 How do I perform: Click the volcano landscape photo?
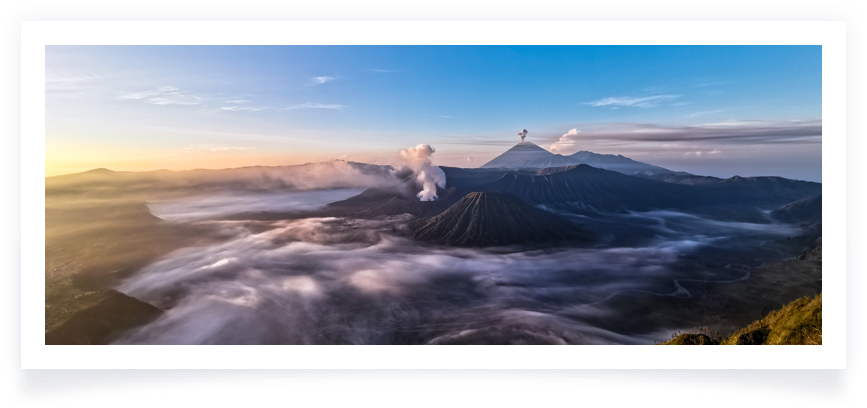click(x=433, y=195)
